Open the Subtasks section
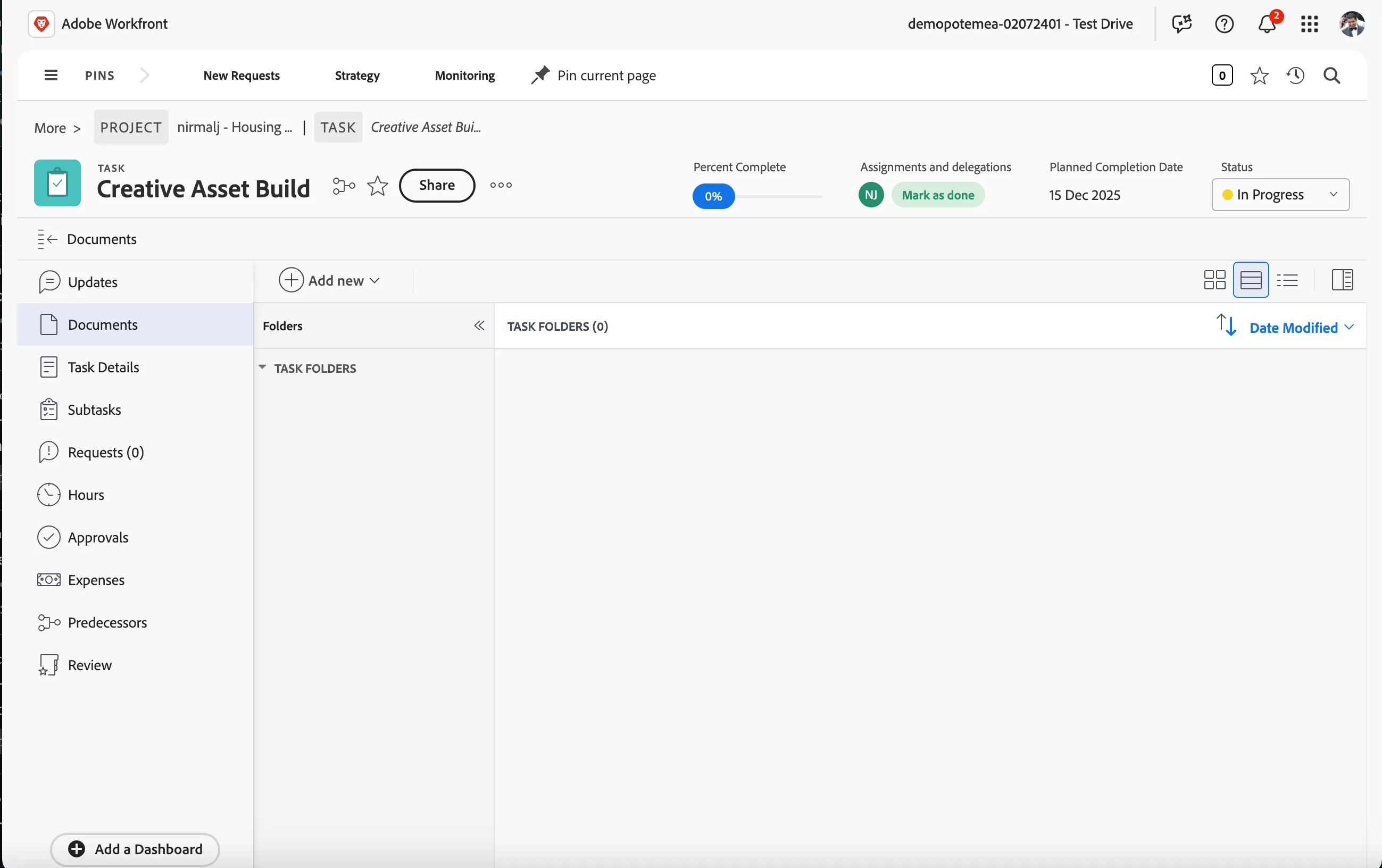The height and width of the screenshot is (868, 1382). point(136,410)
